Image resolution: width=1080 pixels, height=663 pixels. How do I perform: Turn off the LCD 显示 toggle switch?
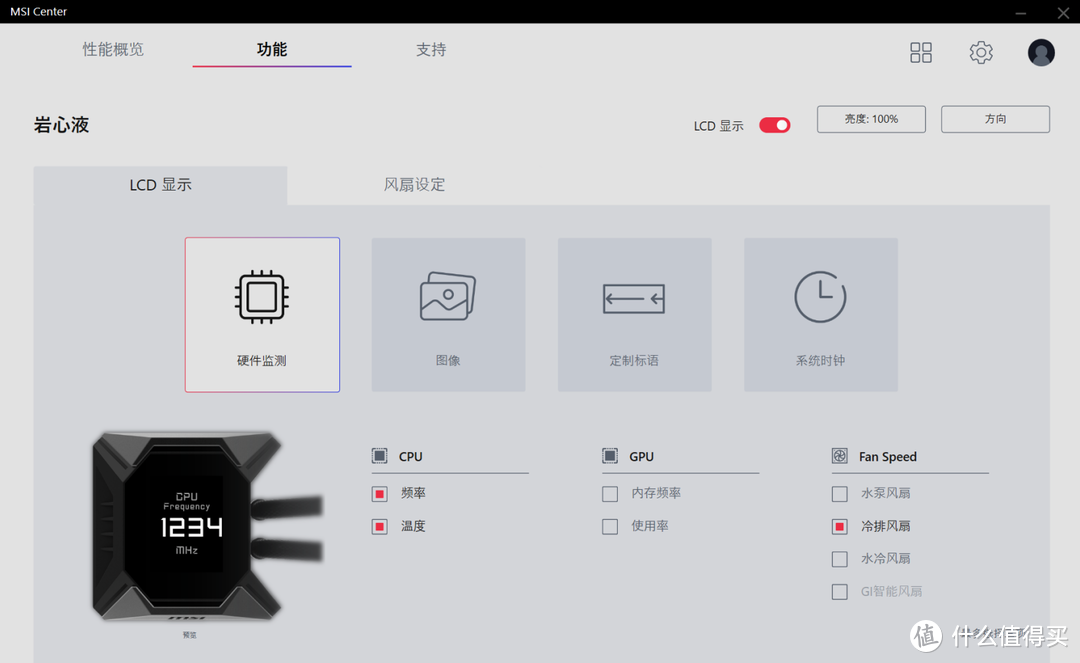pyautogui.click(x=774, y=125)
